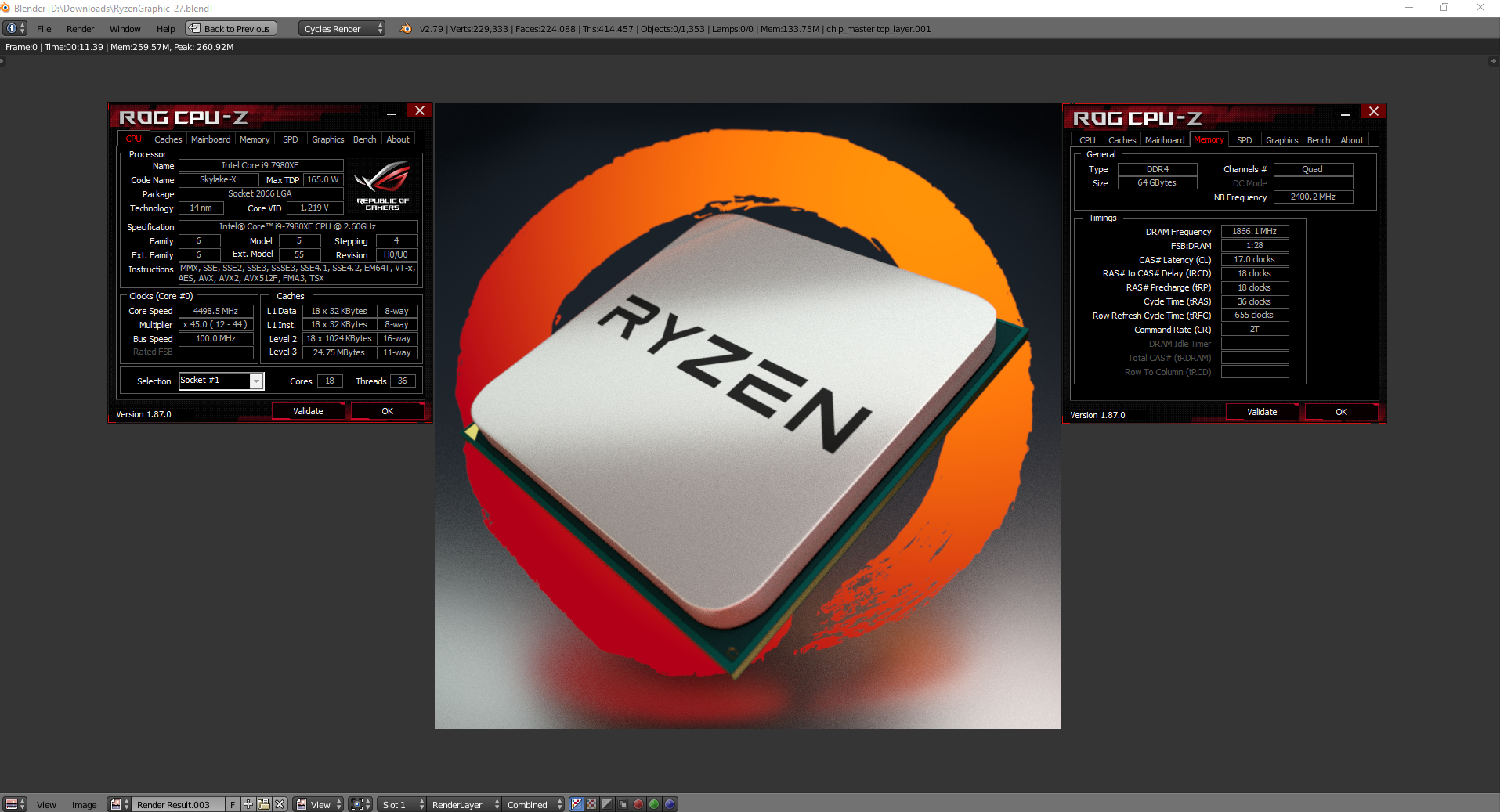Create a new image with the plus icon
1500x812 pixels.
pos(248,804)
